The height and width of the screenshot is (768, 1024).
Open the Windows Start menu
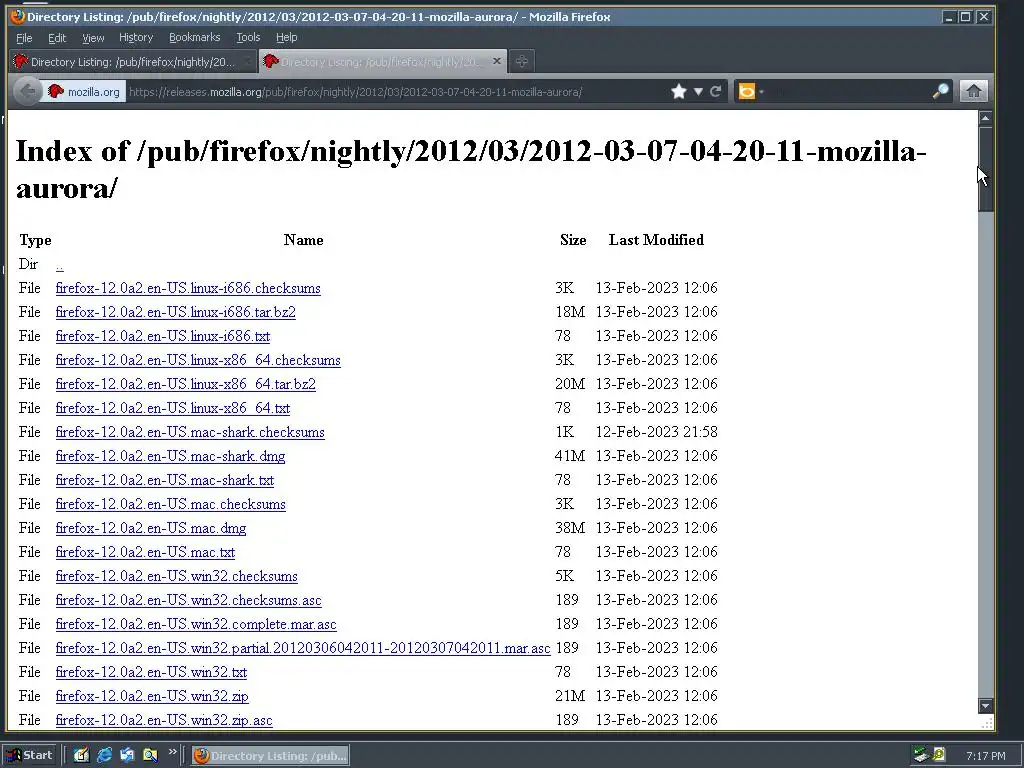(x=30, y=755)
